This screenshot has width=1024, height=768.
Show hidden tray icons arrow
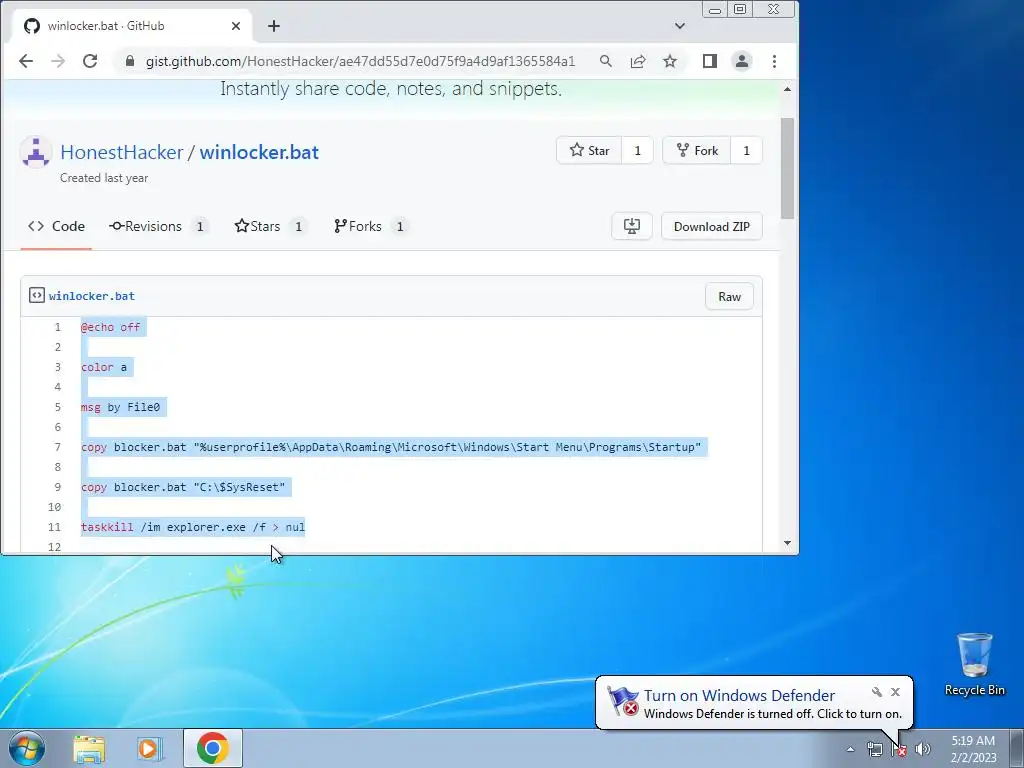pyautogui.click(x=850, y=749)
